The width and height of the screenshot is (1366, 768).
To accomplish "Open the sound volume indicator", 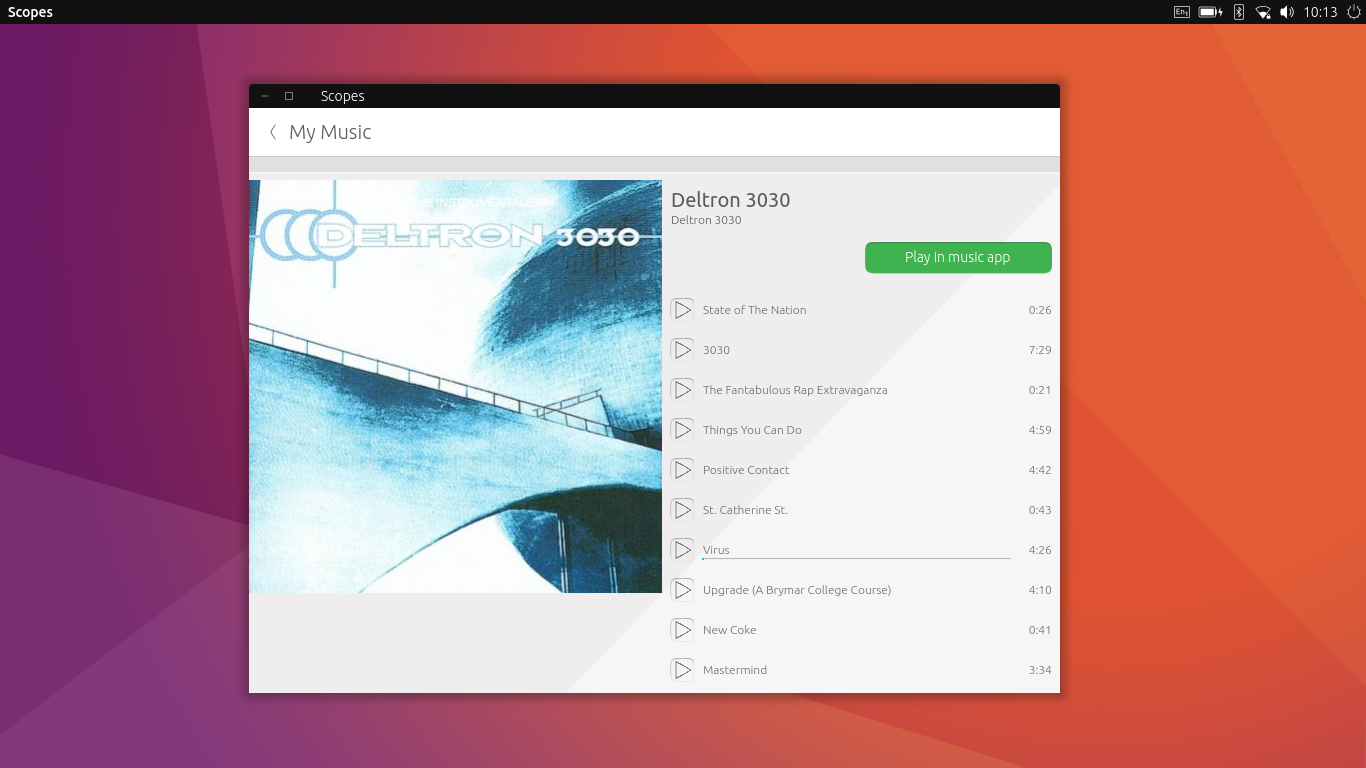I will [x=1287, y=12].
